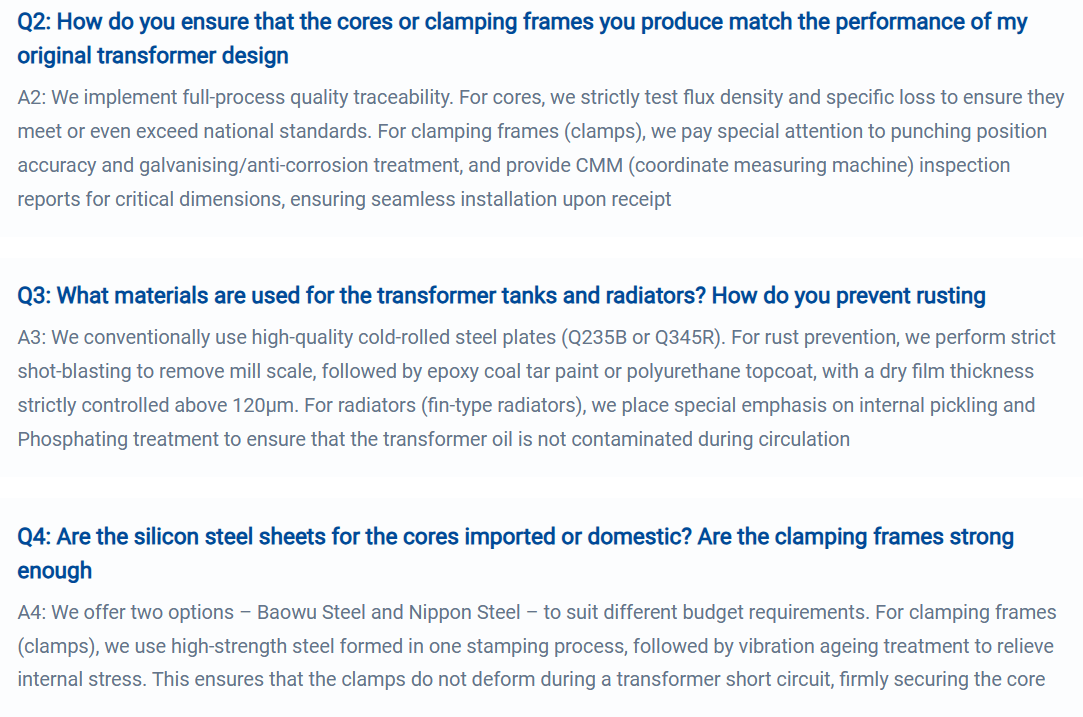Toggle the Q4 silicon steel sheets question
The width and height of the screenshot is (1083, 717).
click(515, 553)
